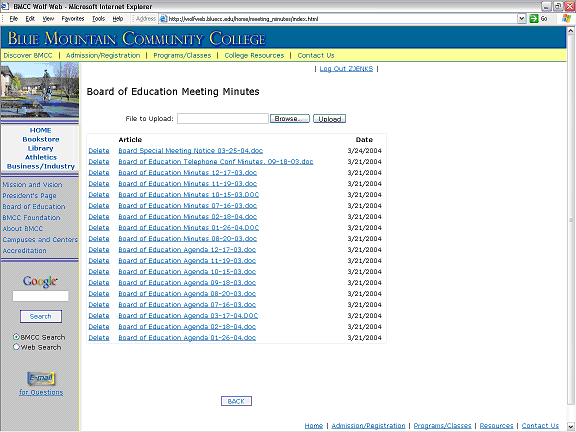Click the BACK button
576x432 pixels.
tap(236, 401)
